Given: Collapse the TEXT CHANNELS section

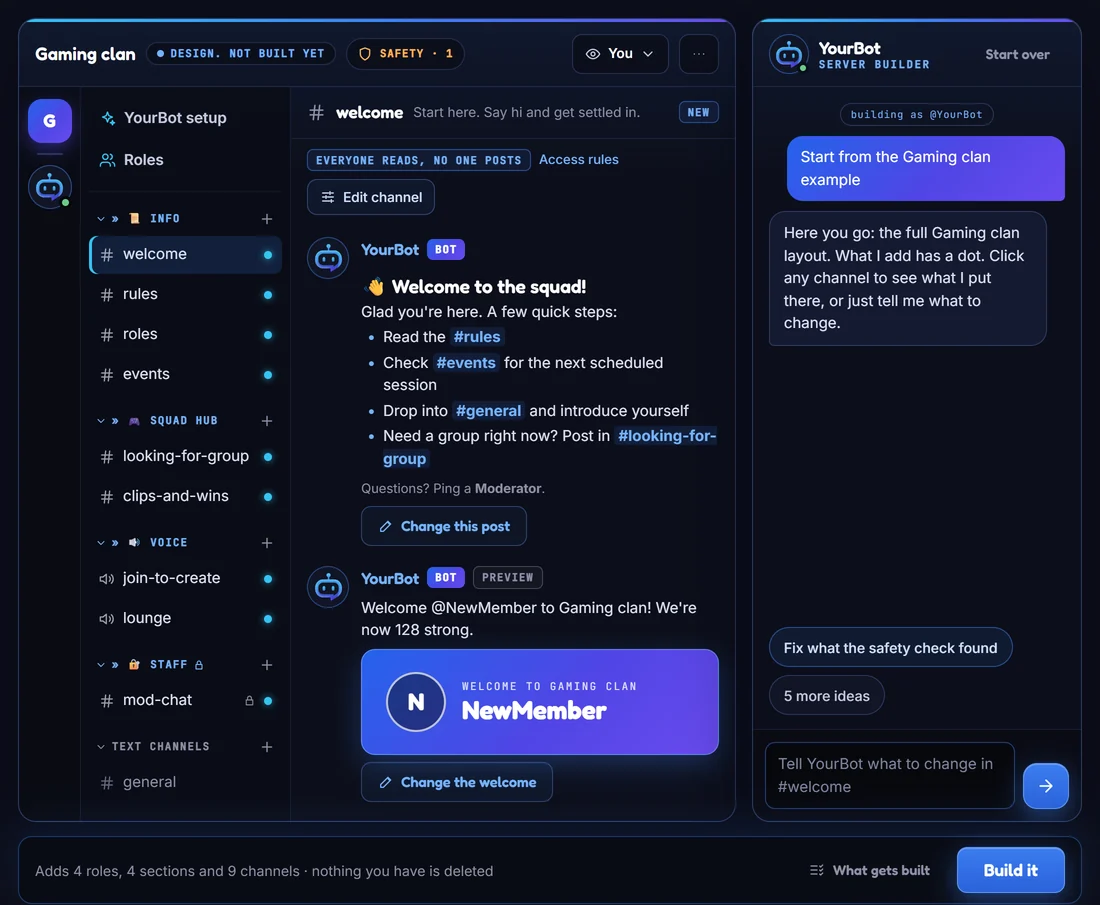Looking at the screenshot, I should (101, 747).
